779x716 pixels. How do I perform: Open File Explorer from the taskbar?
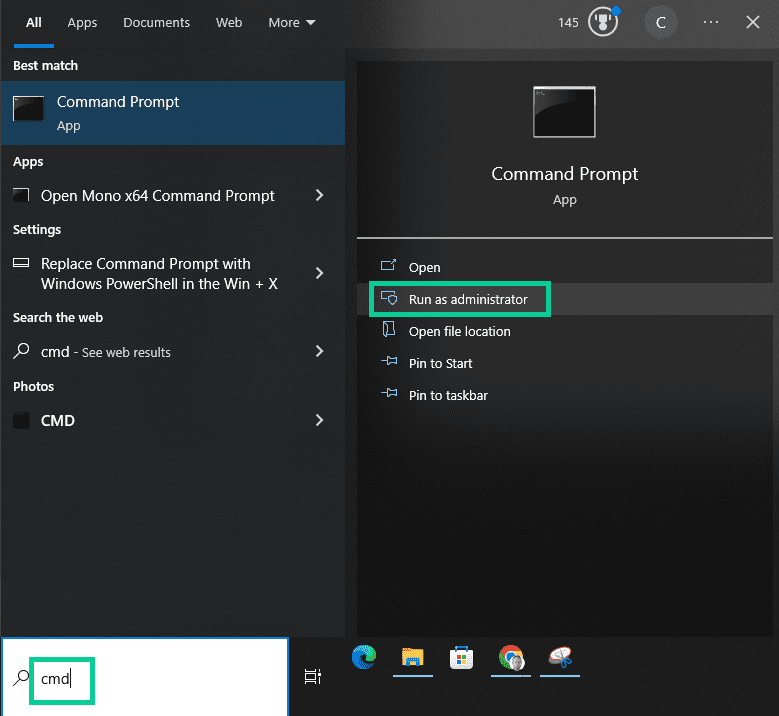click(413, 657)
